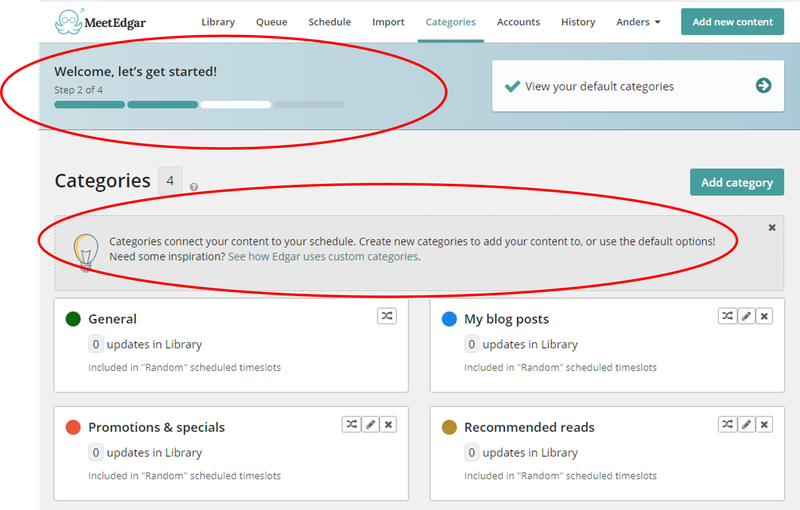
Task: Select the Categories tab
Action: click(451, 22)
